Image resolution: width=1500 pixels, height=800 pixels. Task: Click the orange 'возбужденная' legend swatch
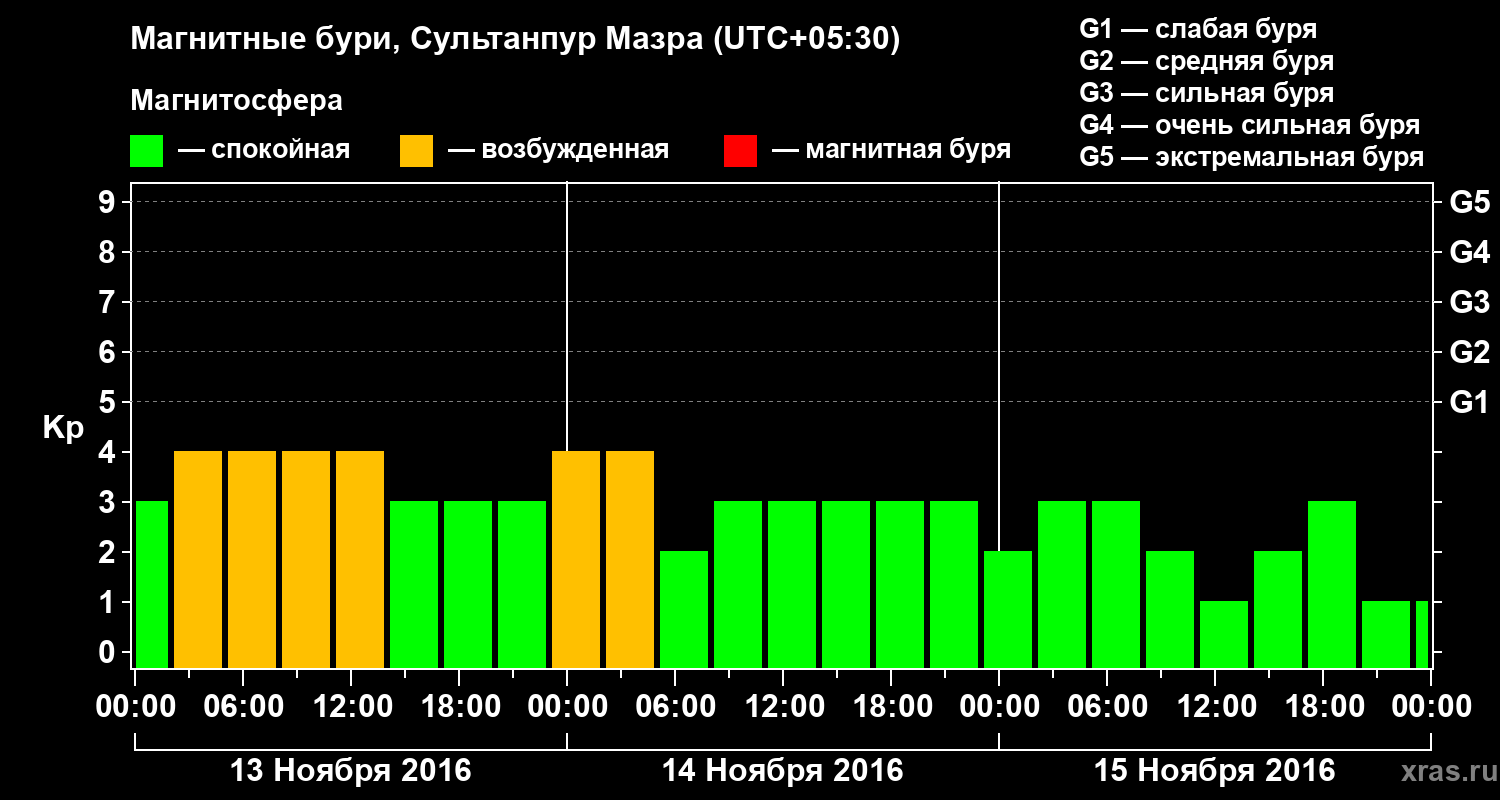[416, 151]
